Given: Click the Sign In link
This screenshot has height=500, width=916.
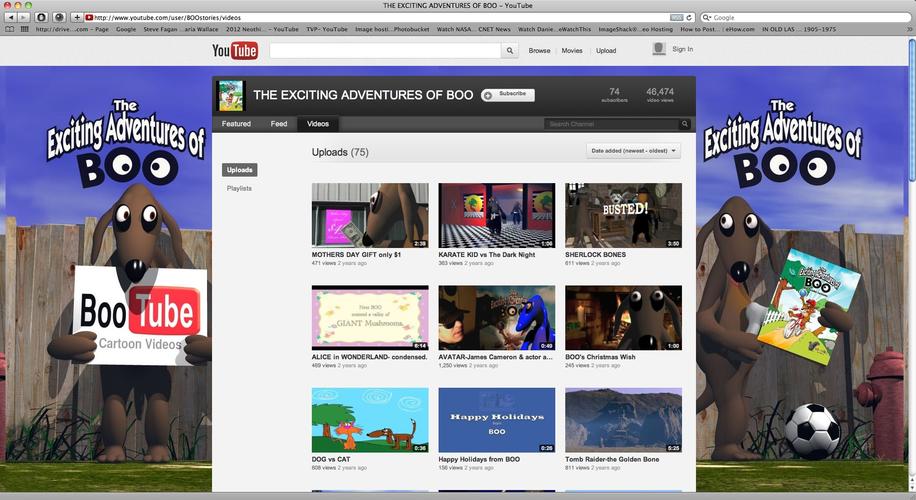Looking at the screenshot, I should 682,49.
